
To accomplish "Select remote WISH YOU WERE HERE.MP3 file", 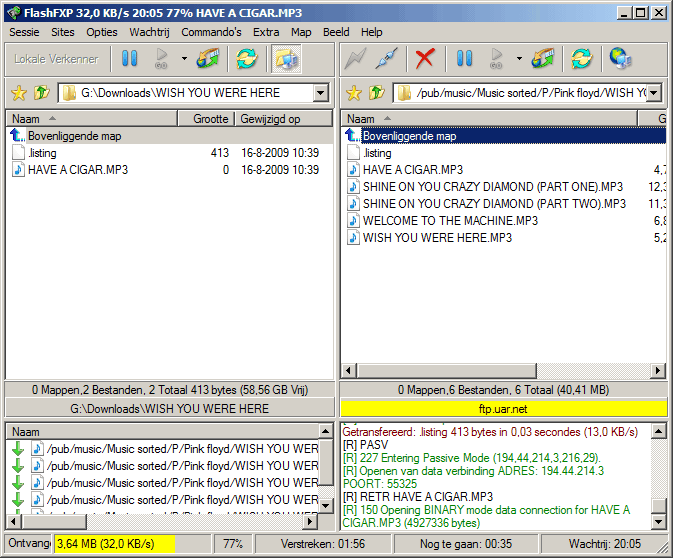I will pos(504,238).
